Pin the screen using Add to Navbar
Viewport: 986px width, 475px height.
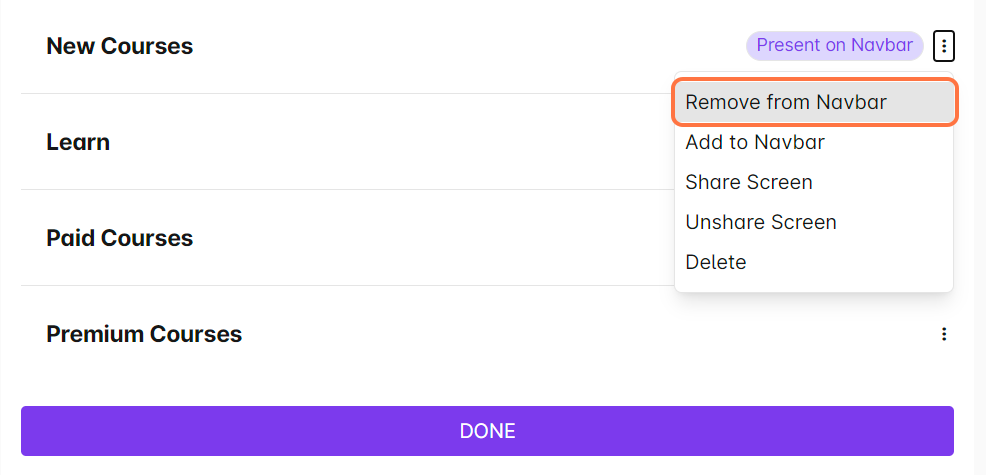[755, 142]
